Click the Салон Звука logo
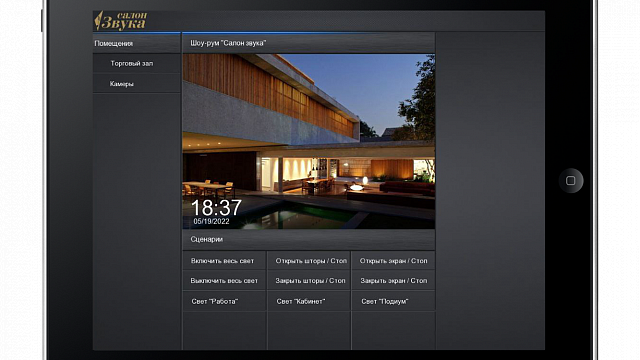 (121, 21)
